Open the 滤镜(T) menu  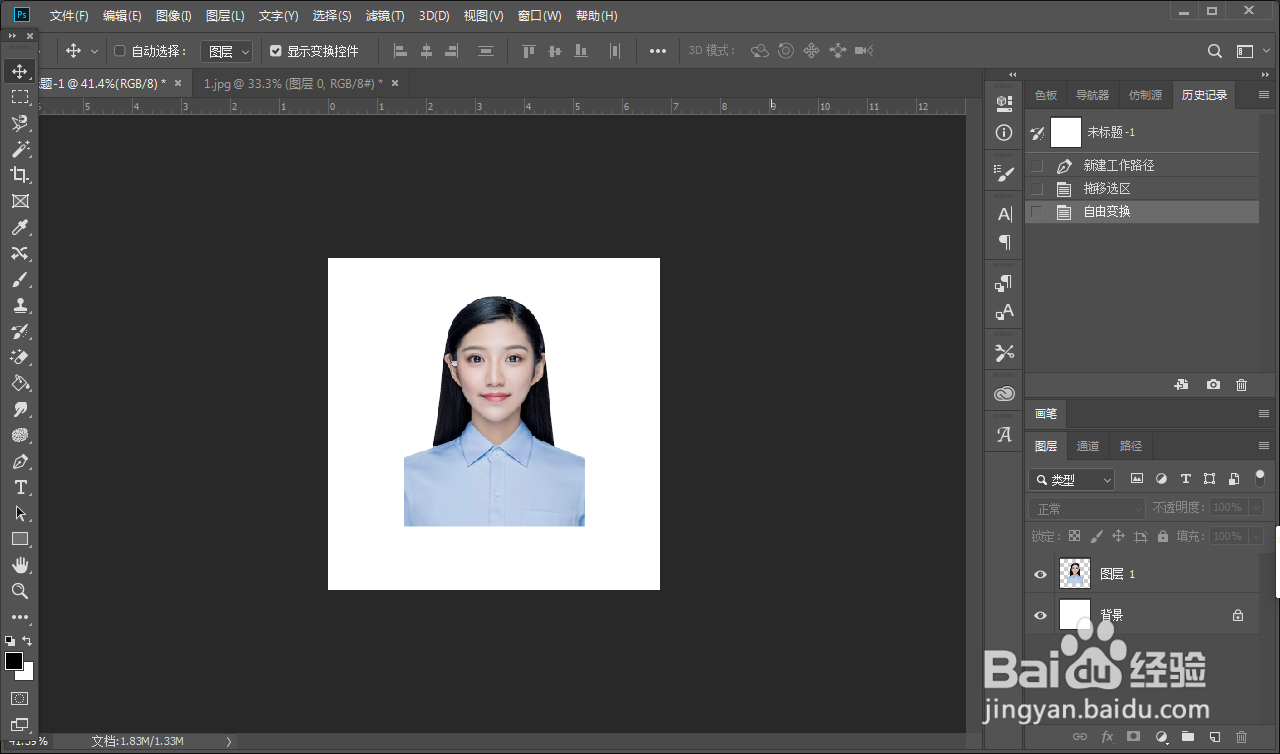click(385, 16)
